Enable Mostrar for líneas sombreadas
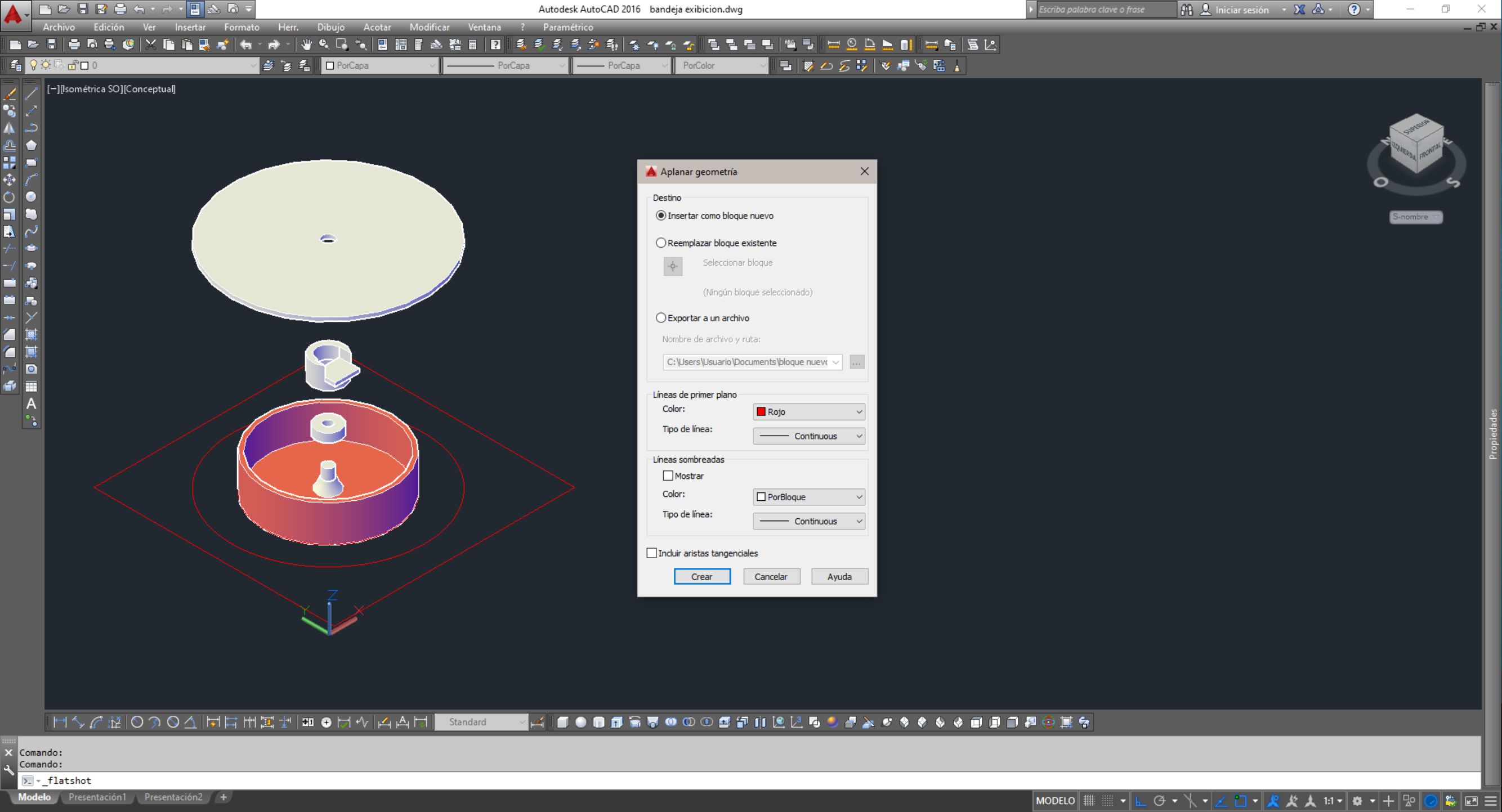1502x812 pixels. (668, 475)
